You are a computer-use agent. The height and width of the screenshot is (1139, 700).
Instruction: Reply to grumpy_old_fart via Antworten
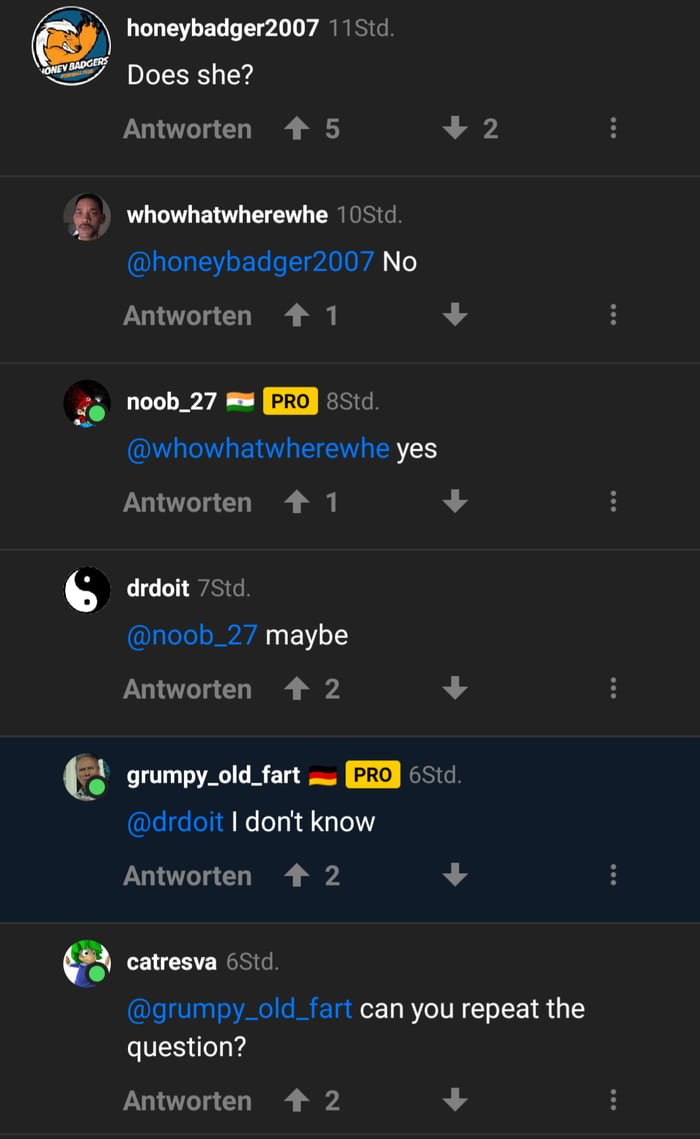tap(187, 876)
